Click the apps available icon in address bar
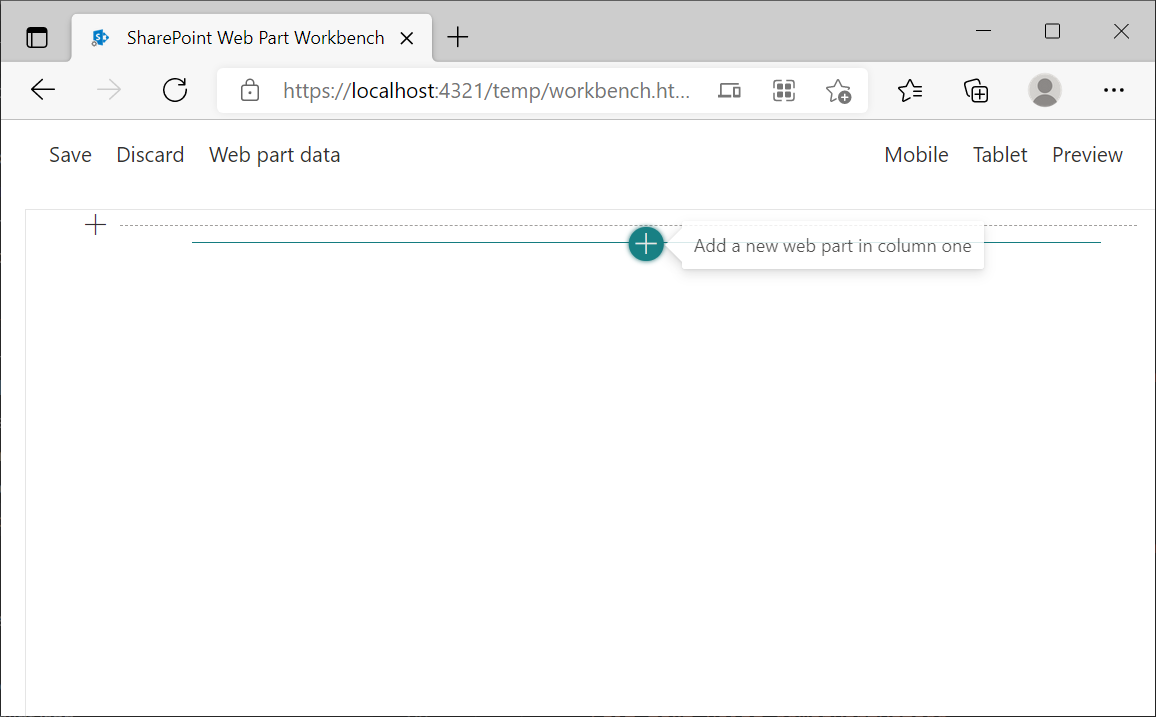 pyautogui.click(x=784, y=91)
